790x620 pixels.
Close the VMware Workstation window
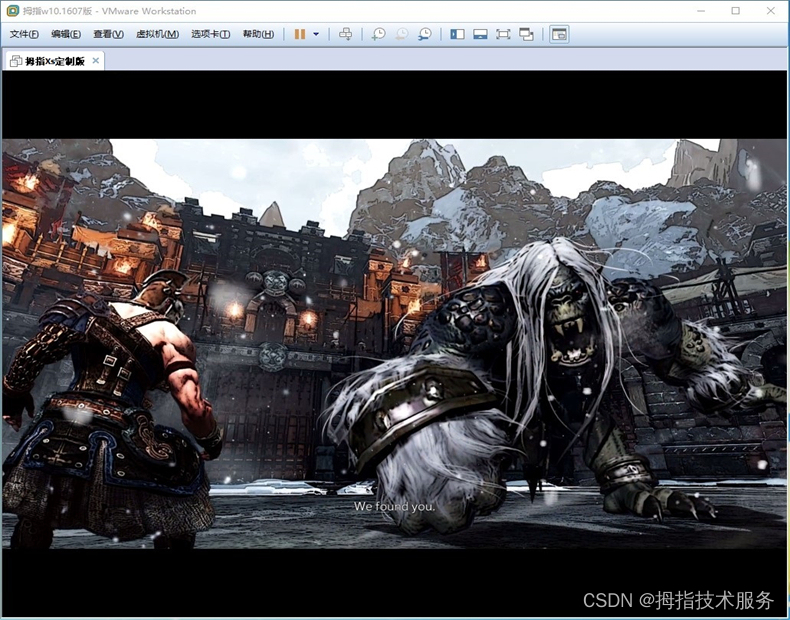tap(771, 11)
